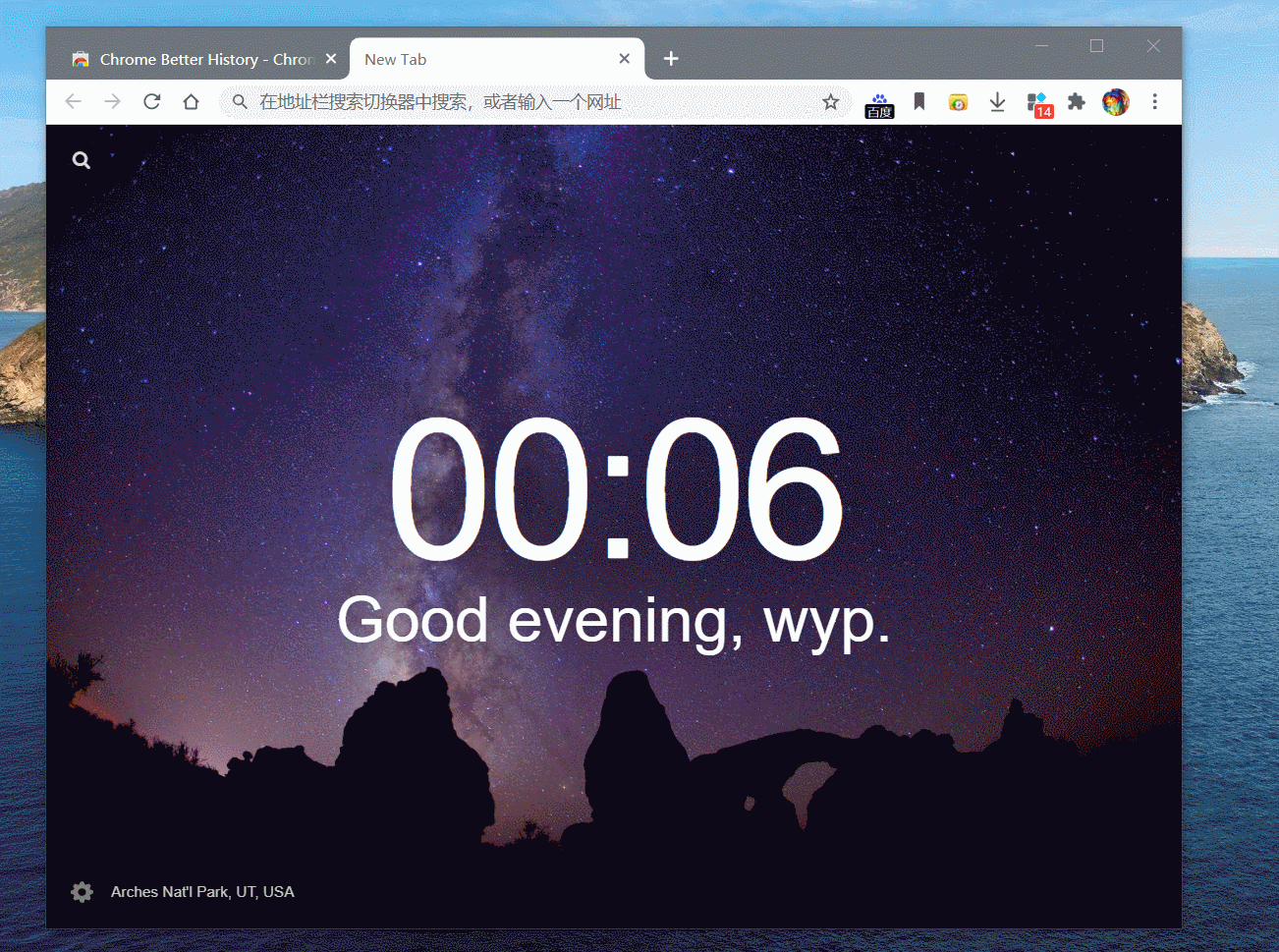Open the bookmark extension icon

point(919,101)
